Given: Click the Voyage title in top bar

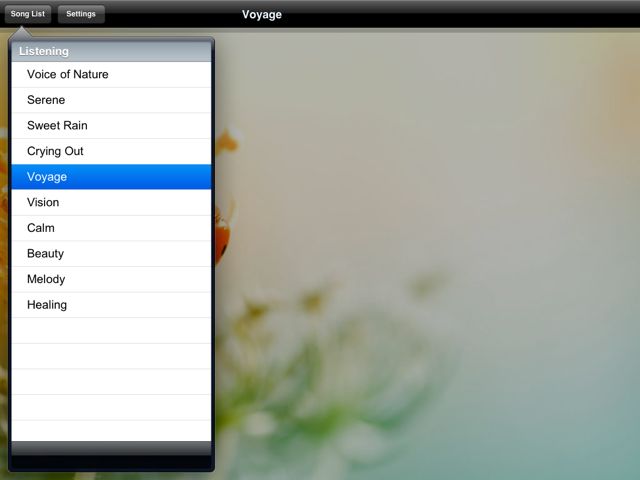Looking at the screenshot, I should click(x=262, y=14).
